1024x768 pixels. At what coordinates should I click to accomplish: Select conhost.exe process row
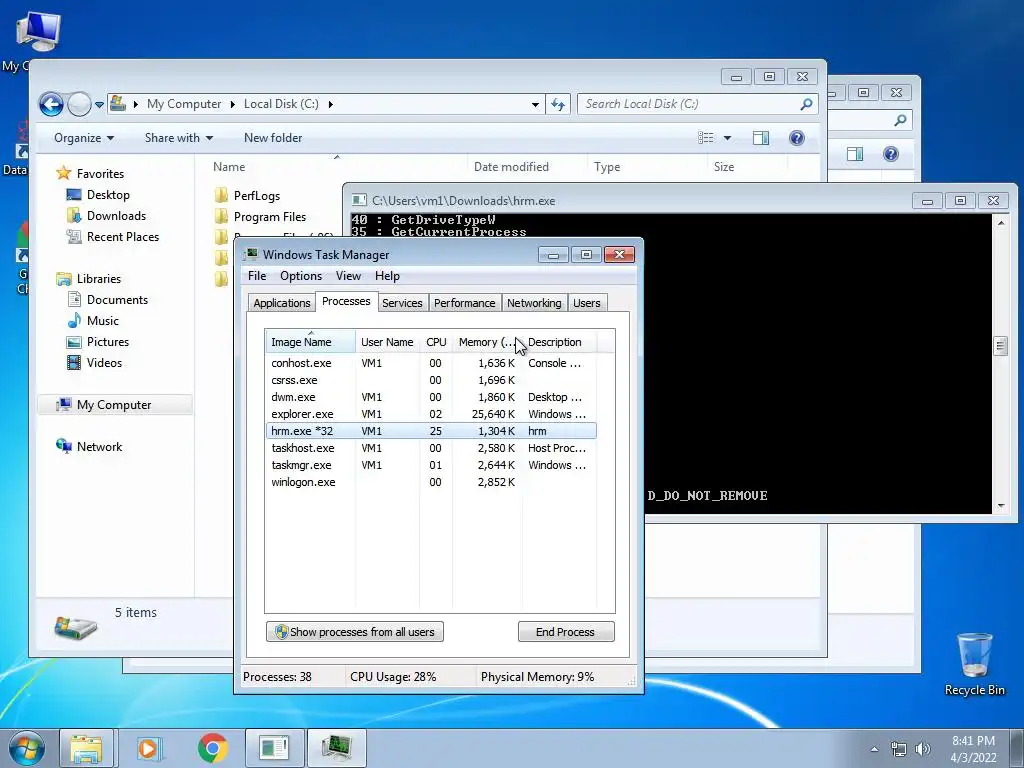coord(431,363)
